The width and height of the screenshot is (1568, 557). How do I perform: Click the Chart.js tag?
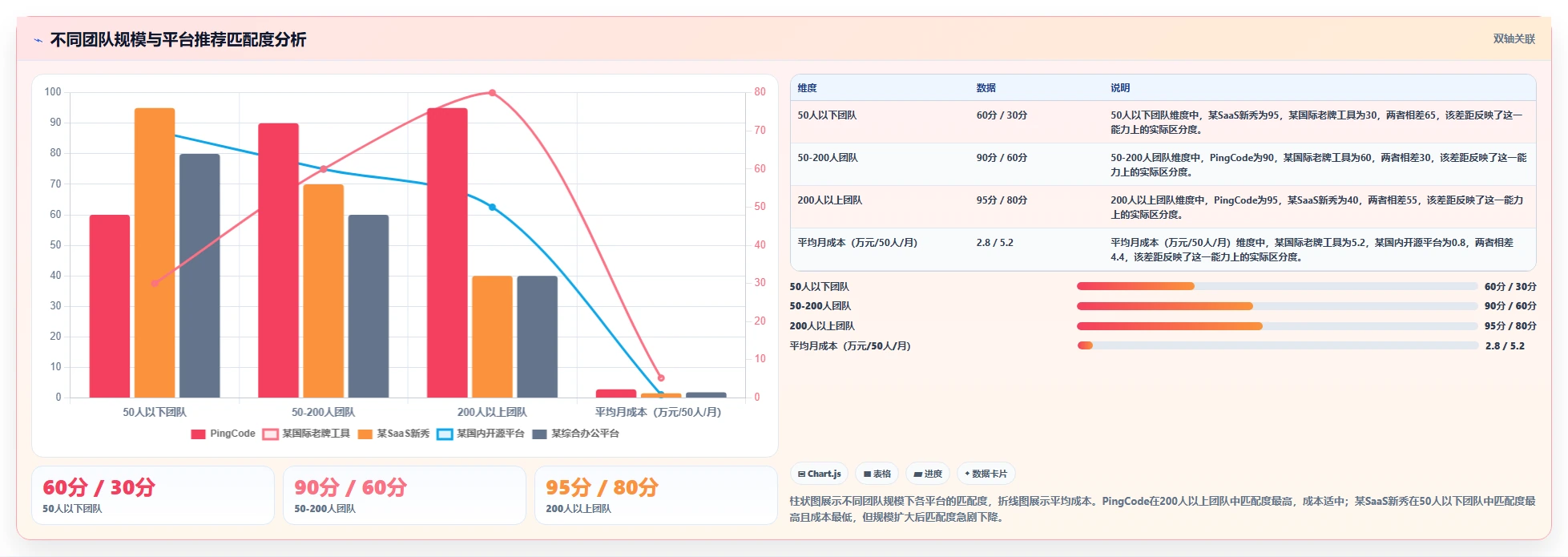(x=819, y=474)
